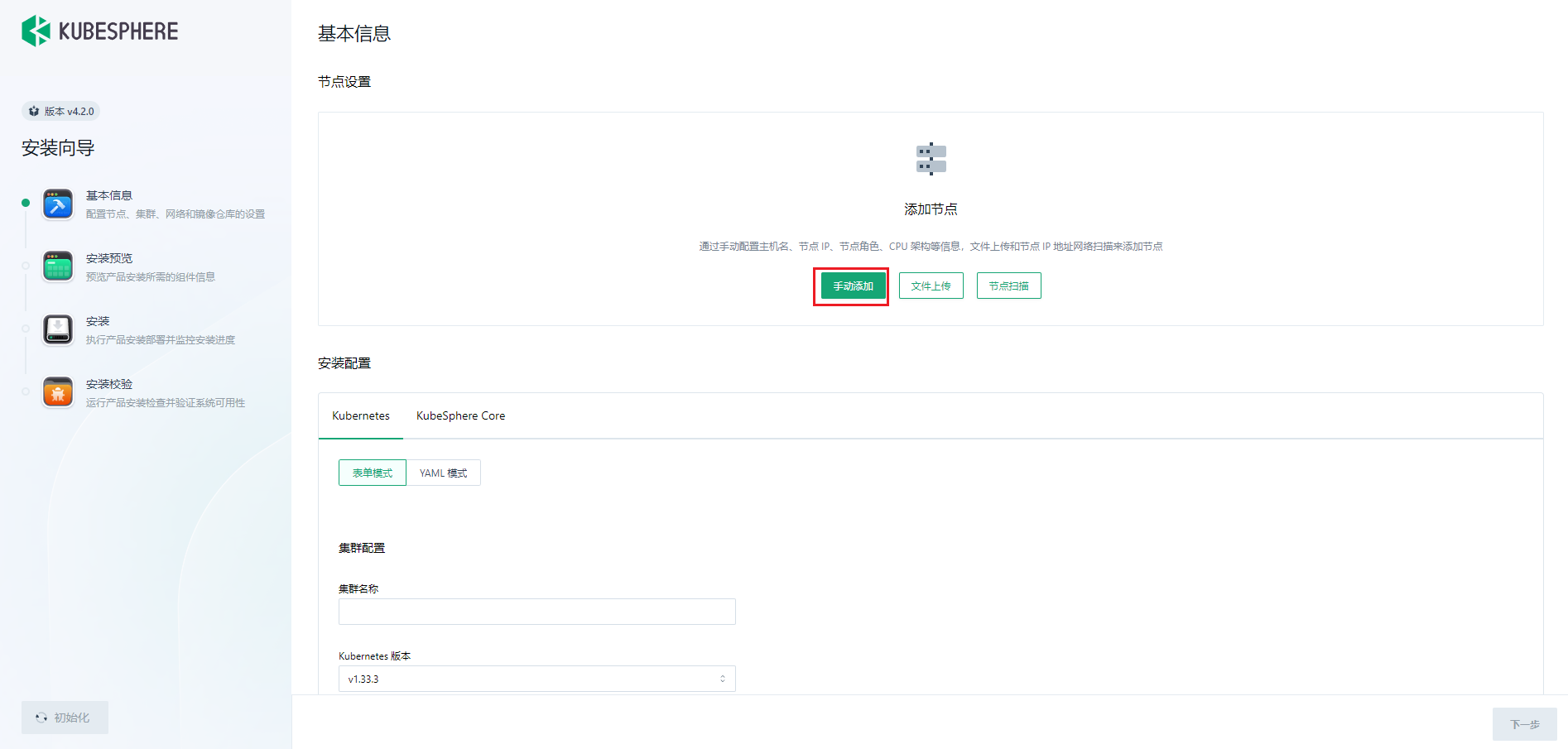Click 手动添加 button to add node manually

[x=853, y=286]
